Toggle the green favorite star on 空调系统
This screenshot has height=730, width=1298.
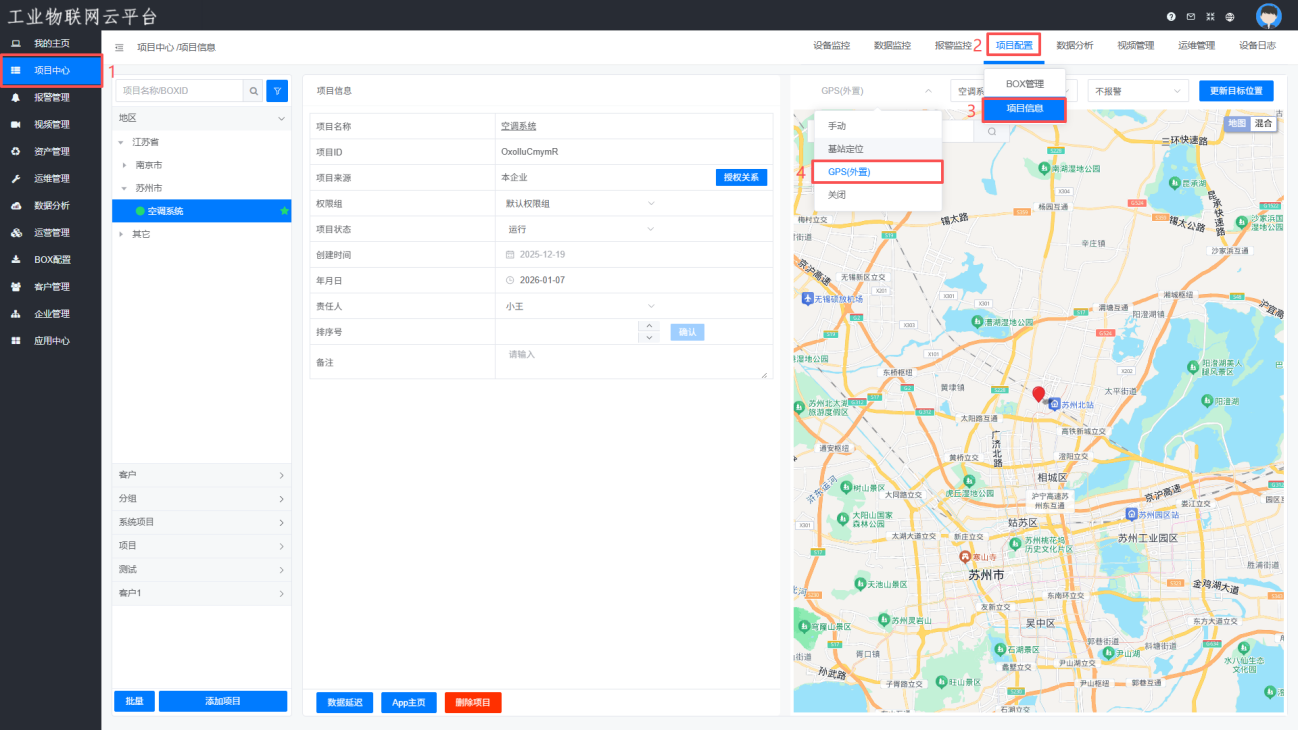pos(284,211)
